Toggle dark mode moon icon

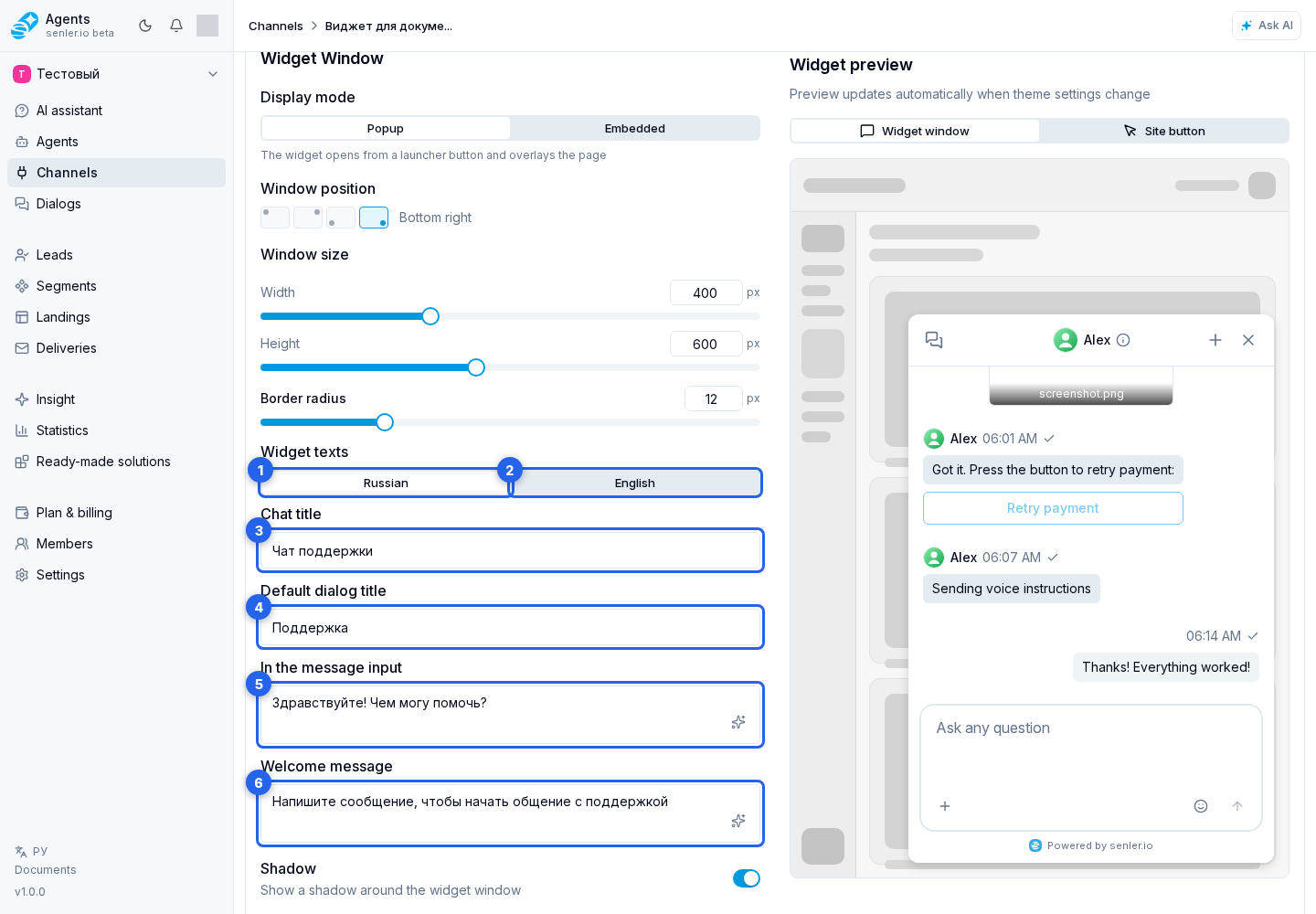pyautogui.click(x=145, y=26)
